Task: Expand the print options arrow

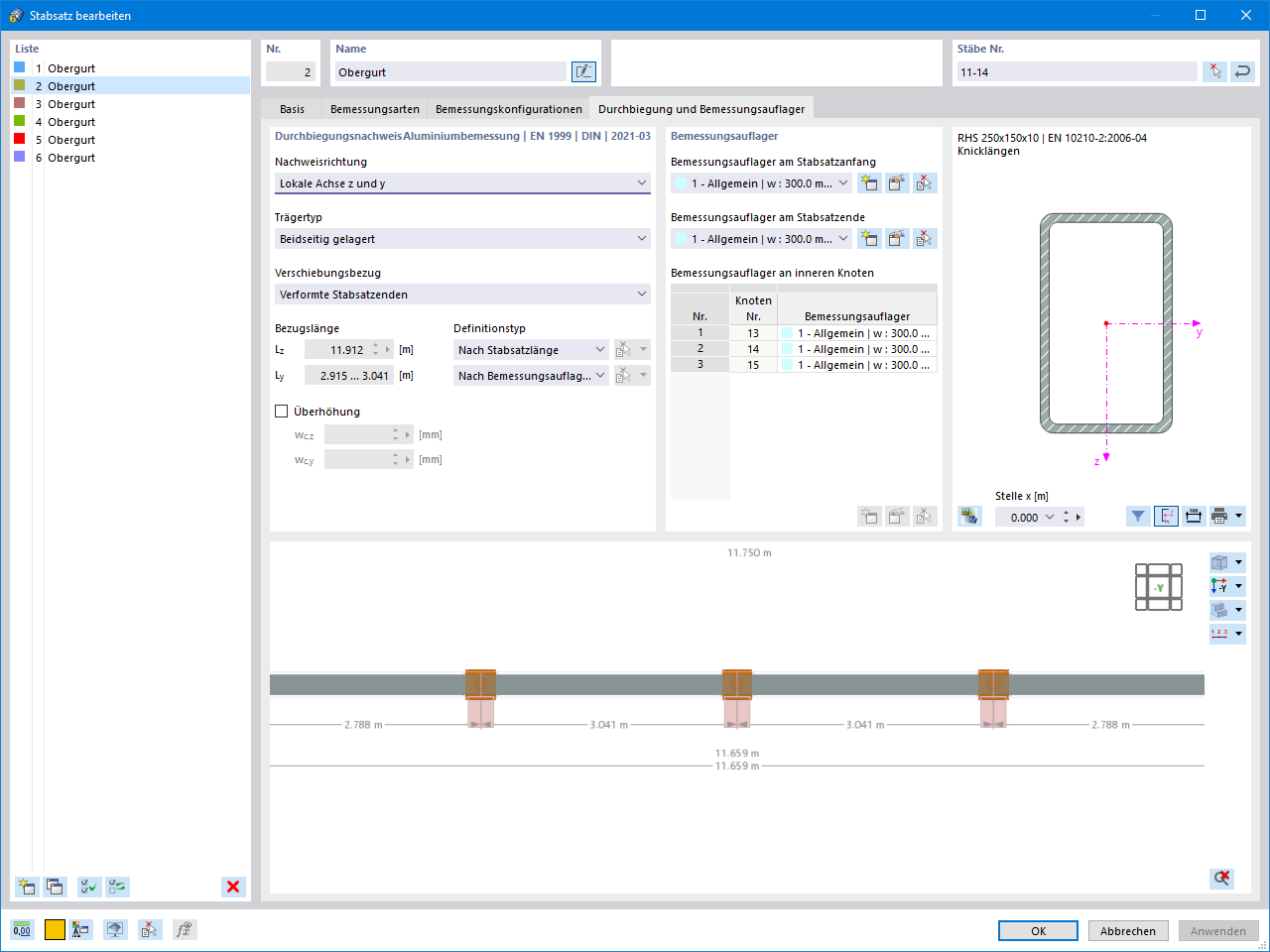Action: [x=1239, y=516]
